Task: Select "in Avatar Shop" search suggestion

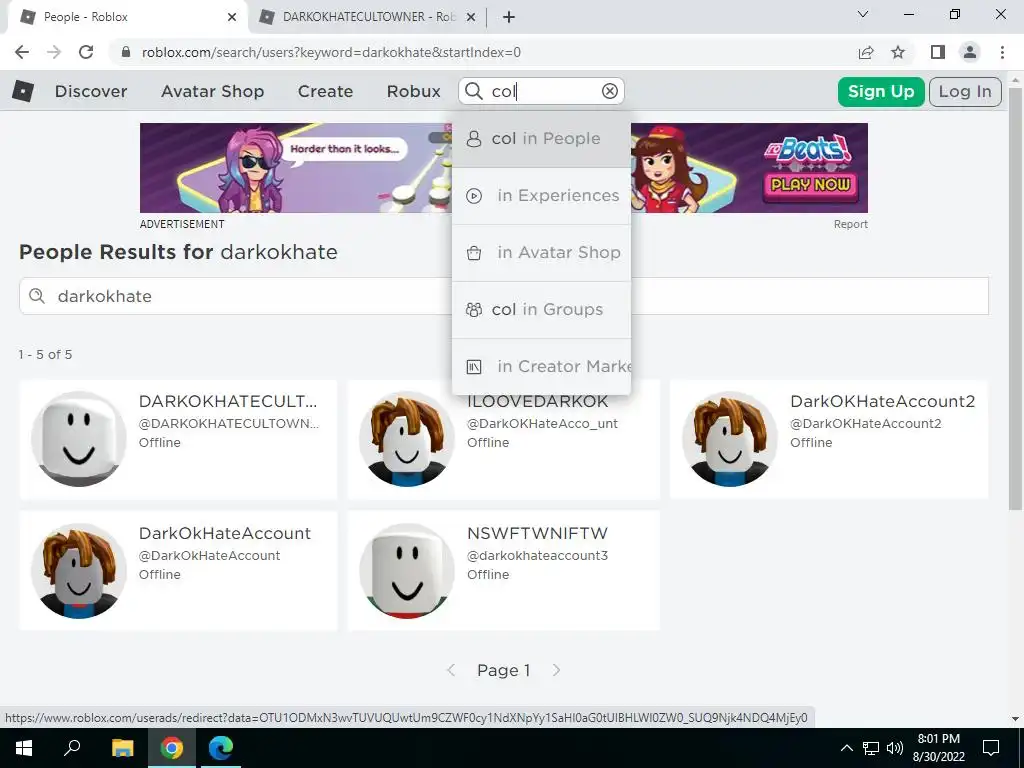Action: 541,253
